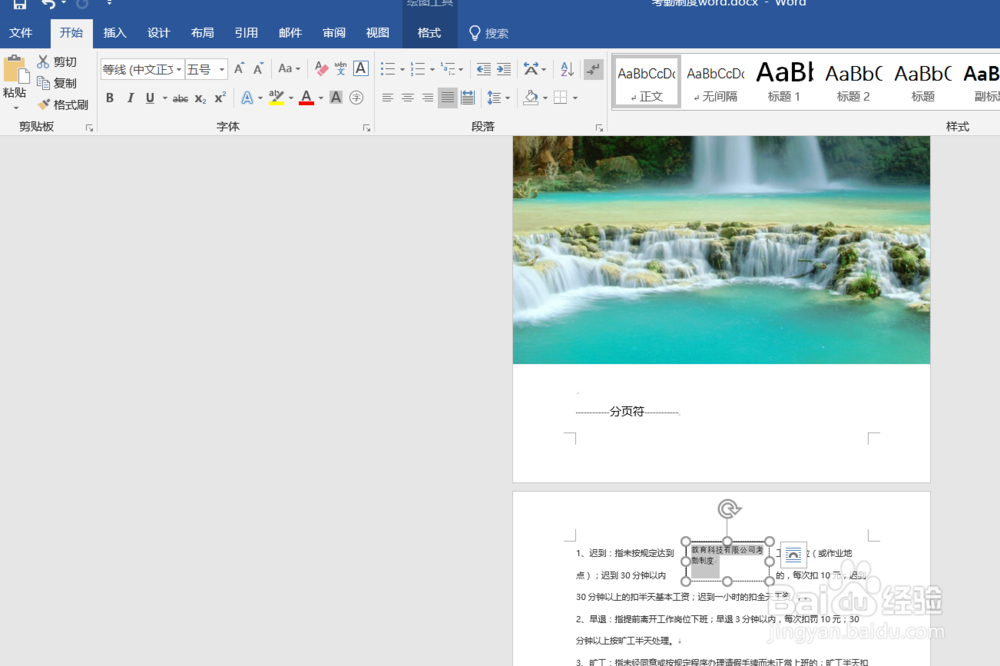Screen dimensions: 1000x666
Task: Apply the 标题 2 (Heading 2) style
Action: (853, 82)
